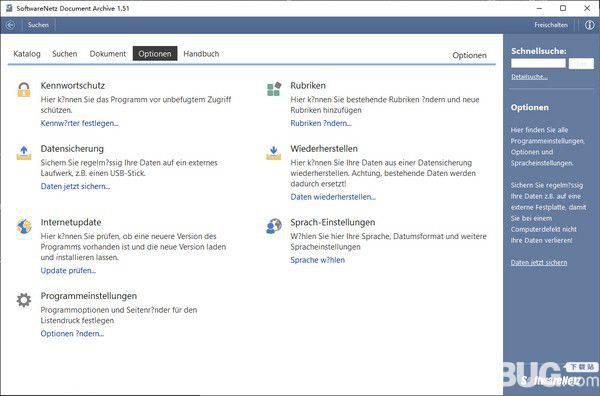Click the Internetupdate globe icon
Viewport: 600px width, 396px height.
click(24, 226)
